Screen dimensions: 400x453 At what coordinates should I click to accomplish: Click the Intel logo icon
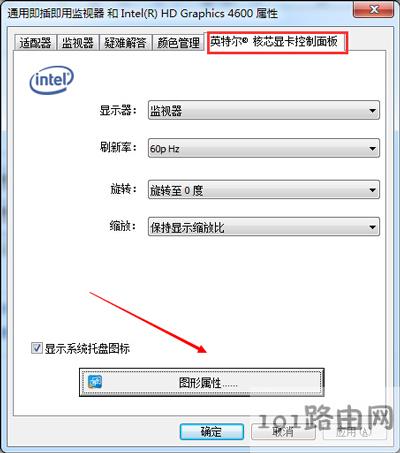click(52, 80)
